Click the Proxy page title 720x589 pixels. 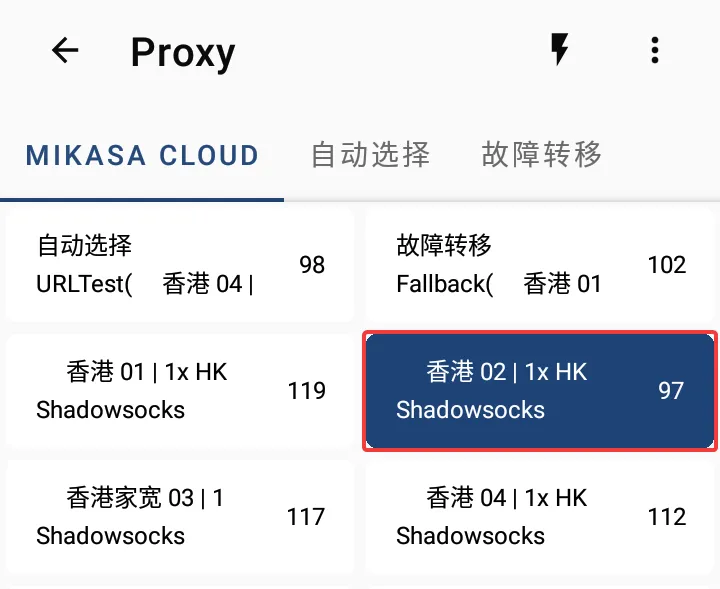tap(183, 53)
